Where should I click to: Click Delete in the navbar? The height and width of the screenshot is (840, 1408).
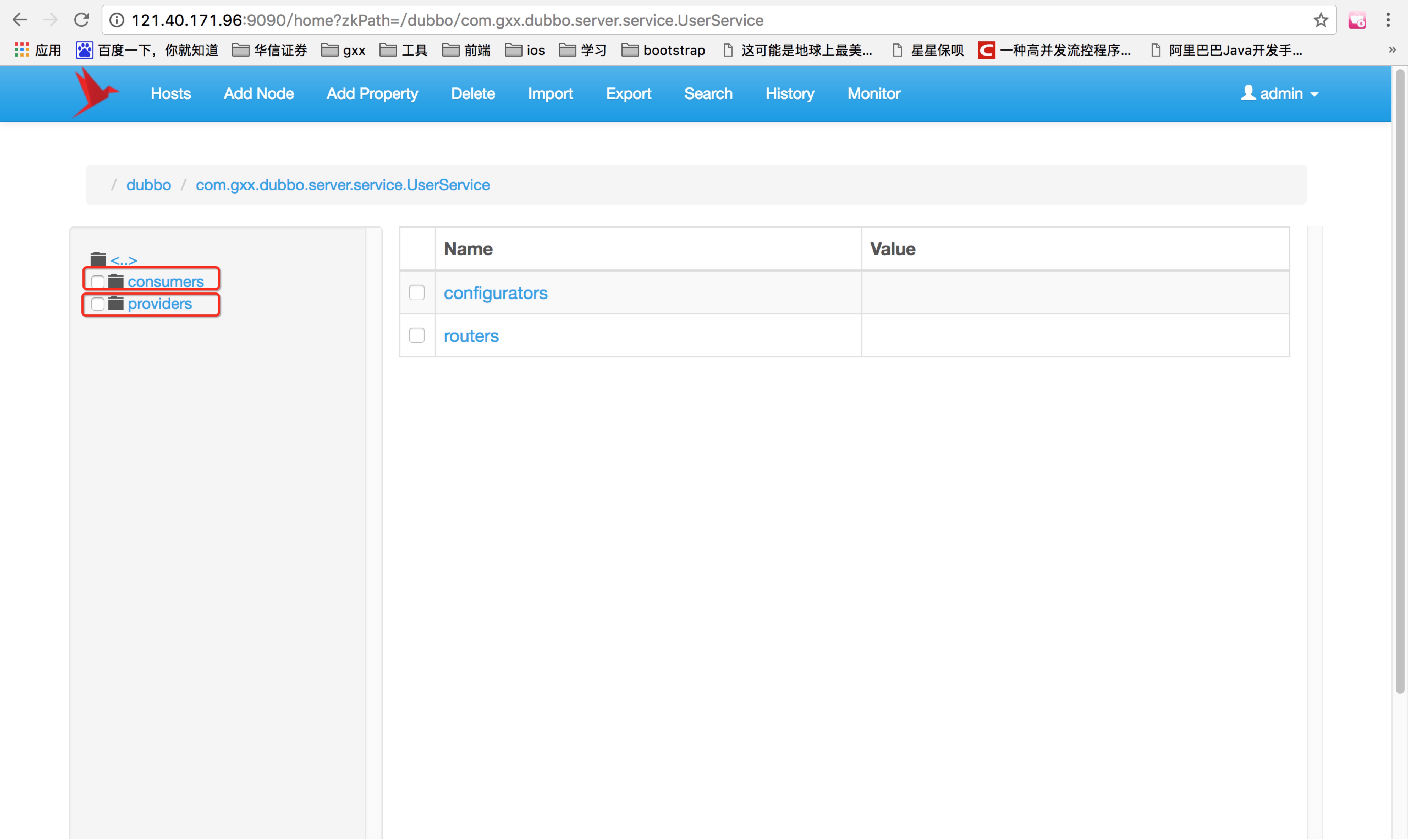[x=473, y=93]
